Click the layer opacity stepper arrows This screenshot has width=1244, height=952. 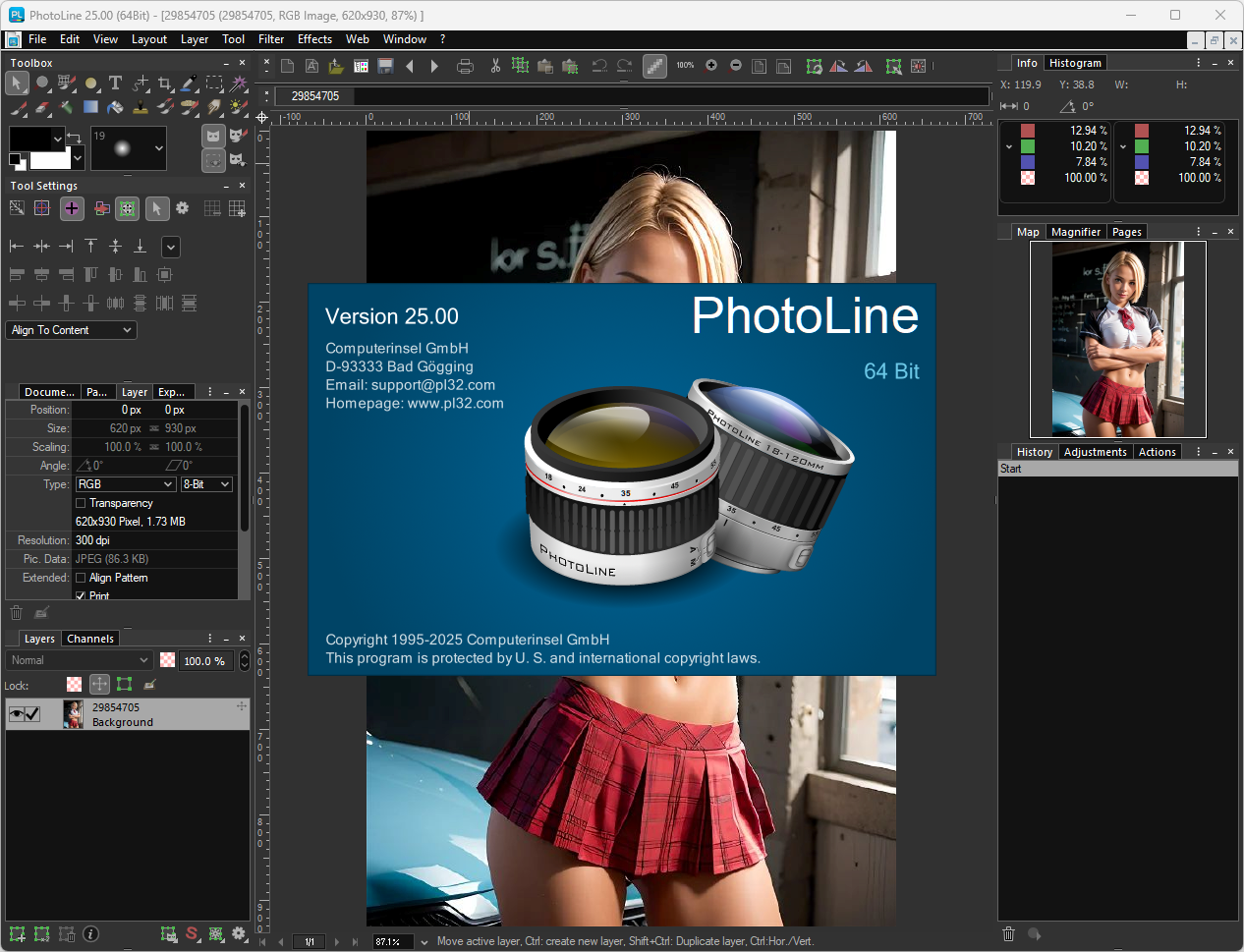click(245, 661)
